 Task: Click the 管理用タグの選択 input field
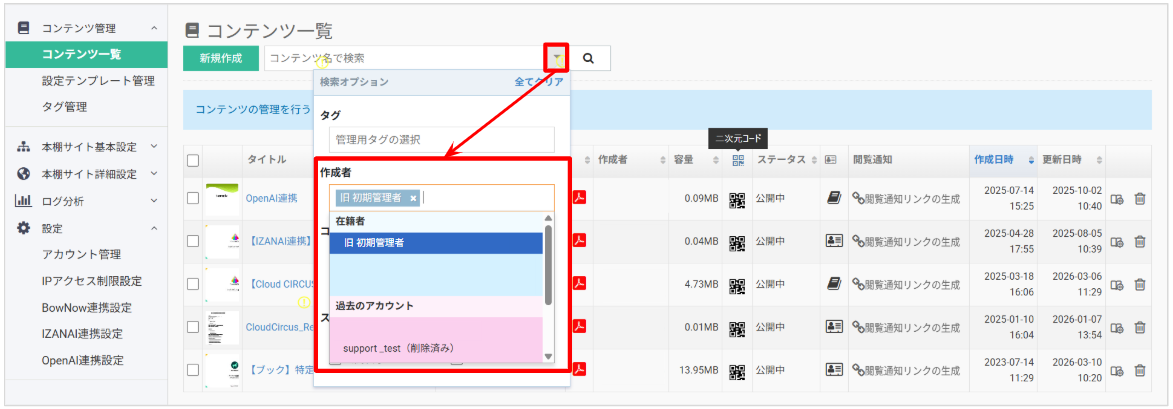point(441,140)
